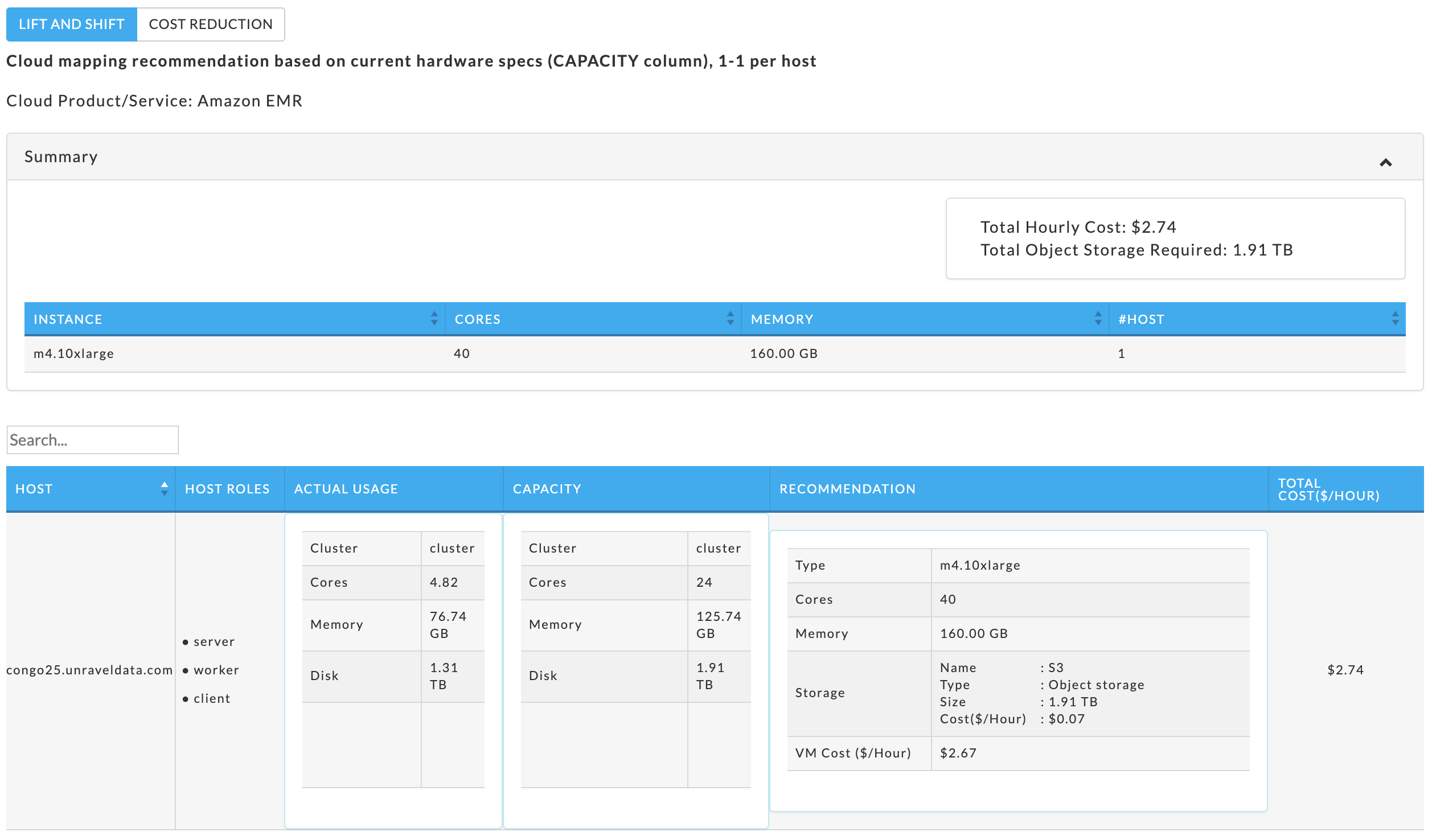The image size is (1432, 840).
Task: Click recommendation memory 160.00 GB value
Action: (x=974, y=633)
